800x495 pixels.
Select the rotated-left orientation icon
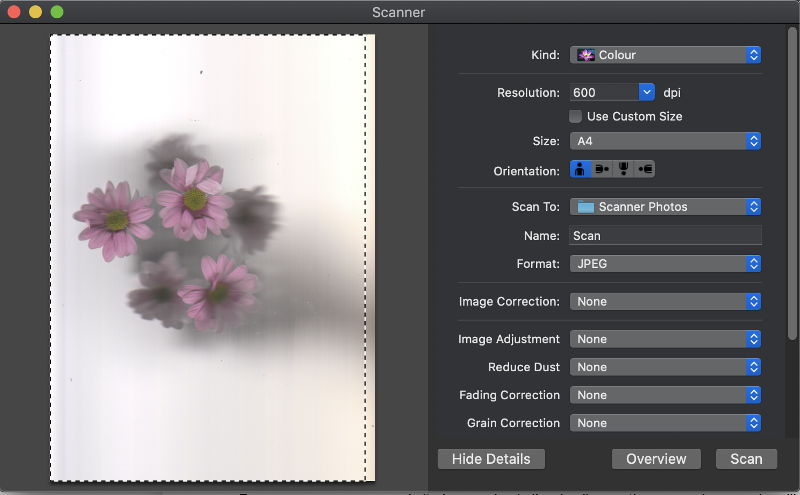[602, 169]
